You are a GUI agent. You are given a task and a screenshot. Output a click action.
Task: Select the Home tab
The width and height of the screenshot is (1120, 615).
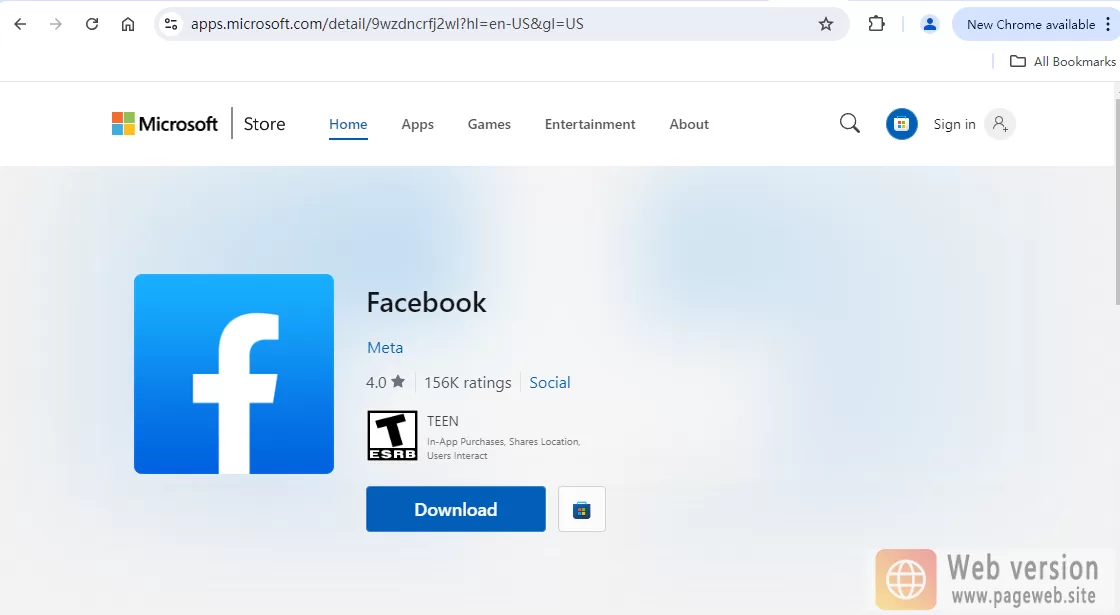[x=348, y=124]
